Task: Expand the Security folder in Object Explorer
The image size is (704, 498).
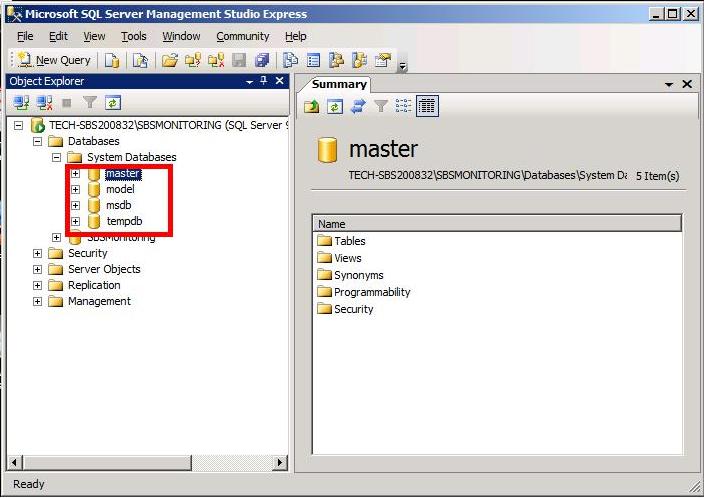Action: tap(38, 254)
